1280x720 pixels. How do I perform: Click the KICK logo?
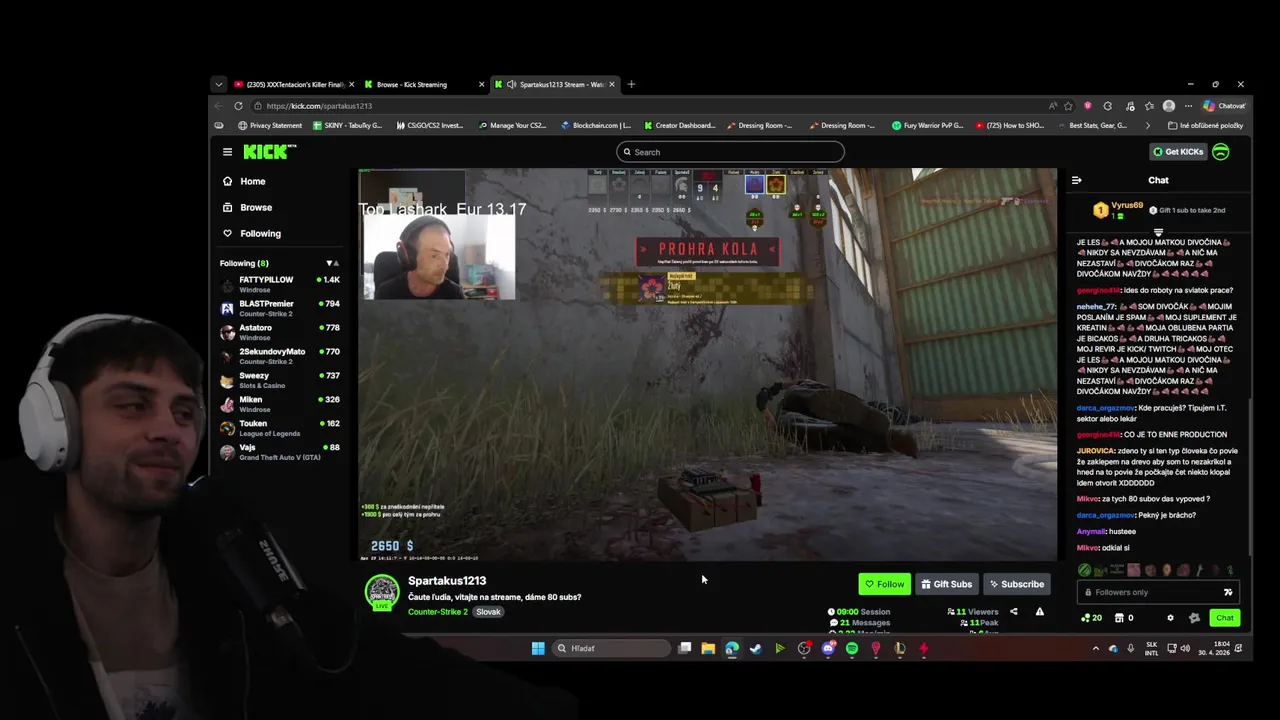click(270, 152)
